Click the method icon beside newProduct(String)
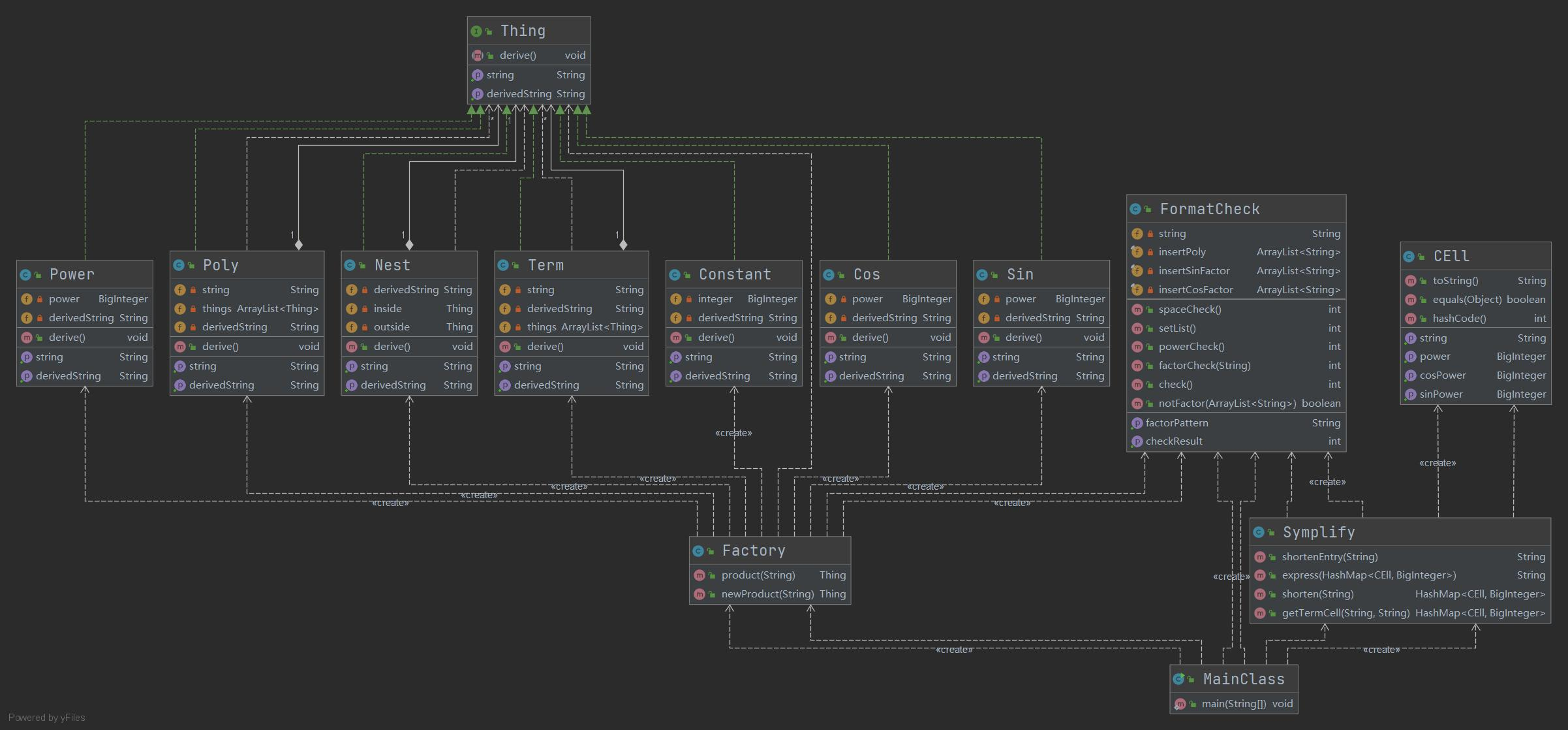 point(699,594)
